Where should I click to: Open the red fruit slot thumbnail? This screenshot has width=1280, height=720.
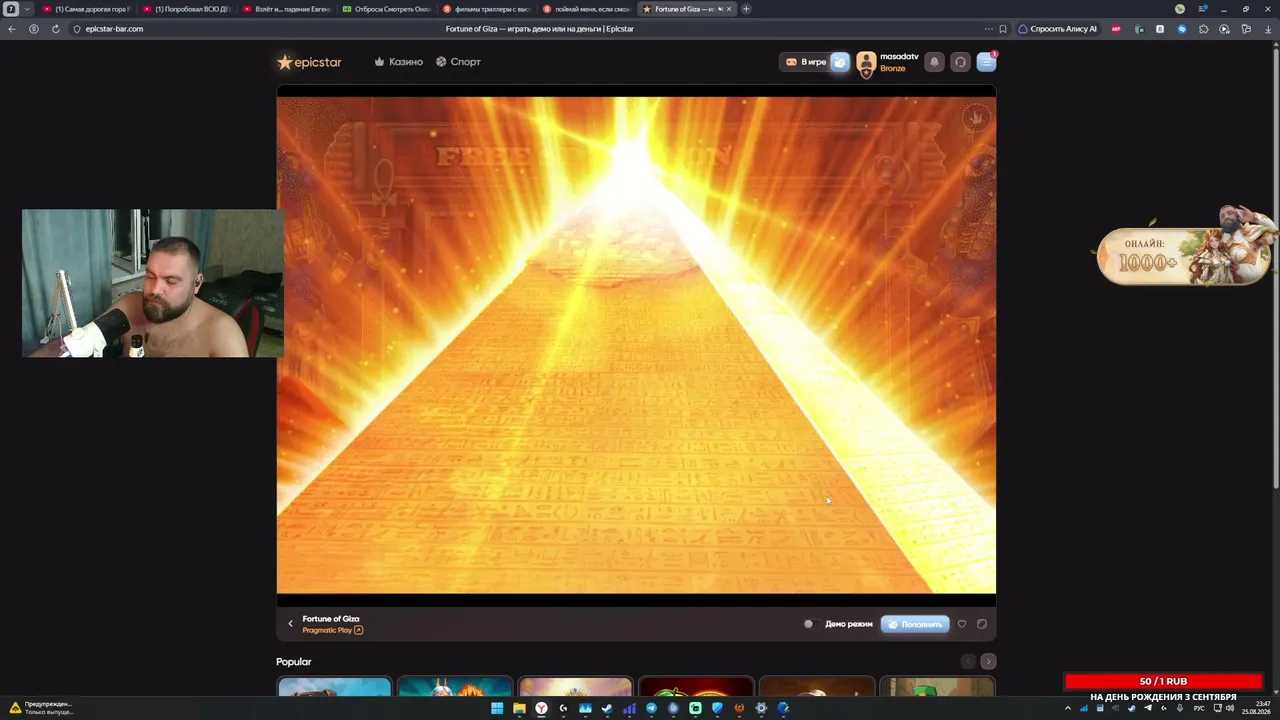point(696,687)
